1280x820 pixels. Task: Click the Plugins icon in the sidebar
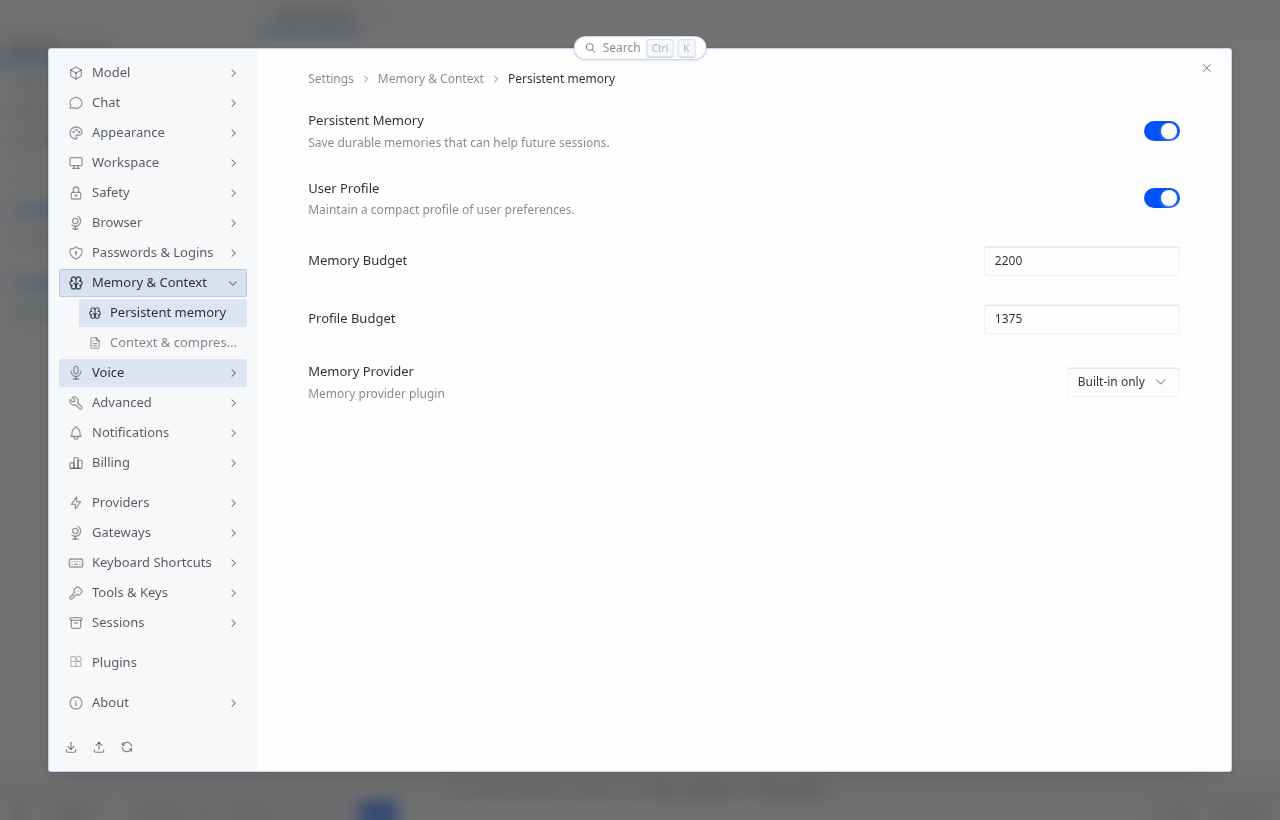point(76,662)
